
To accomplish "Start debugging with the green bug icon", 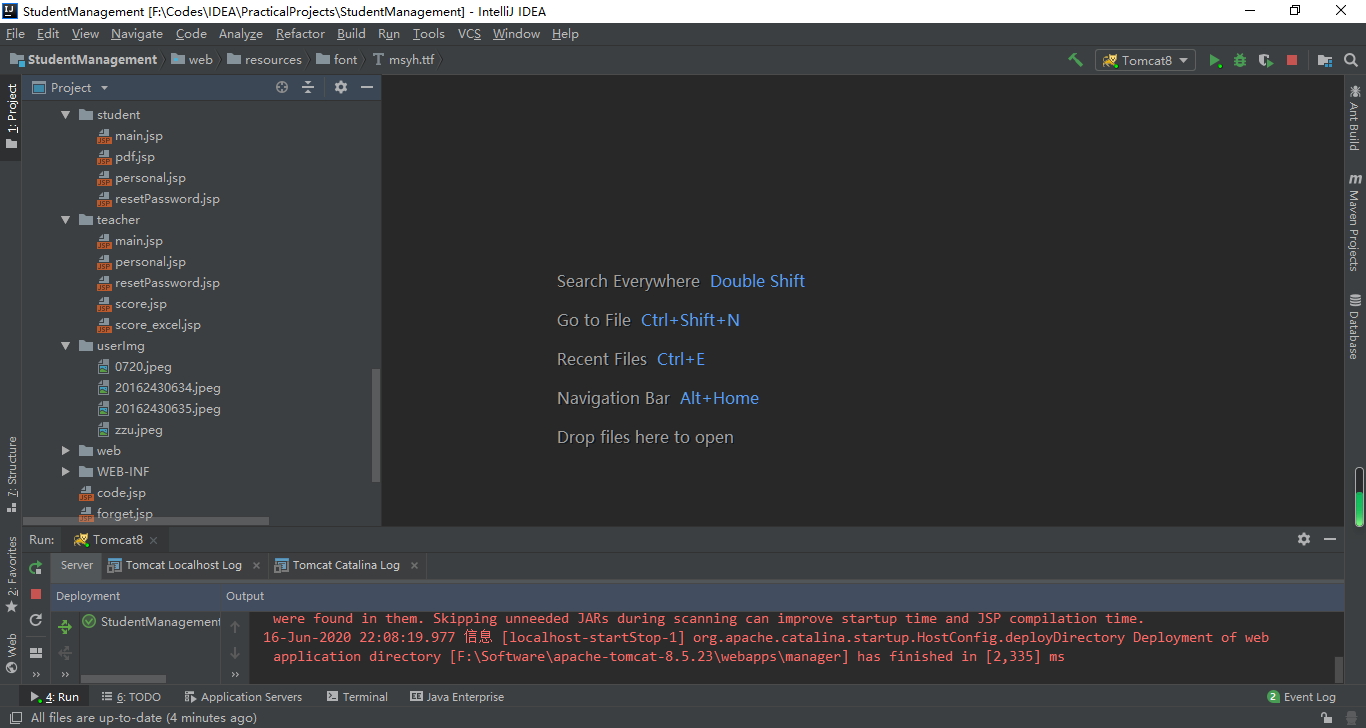I will click(1240, 60).
